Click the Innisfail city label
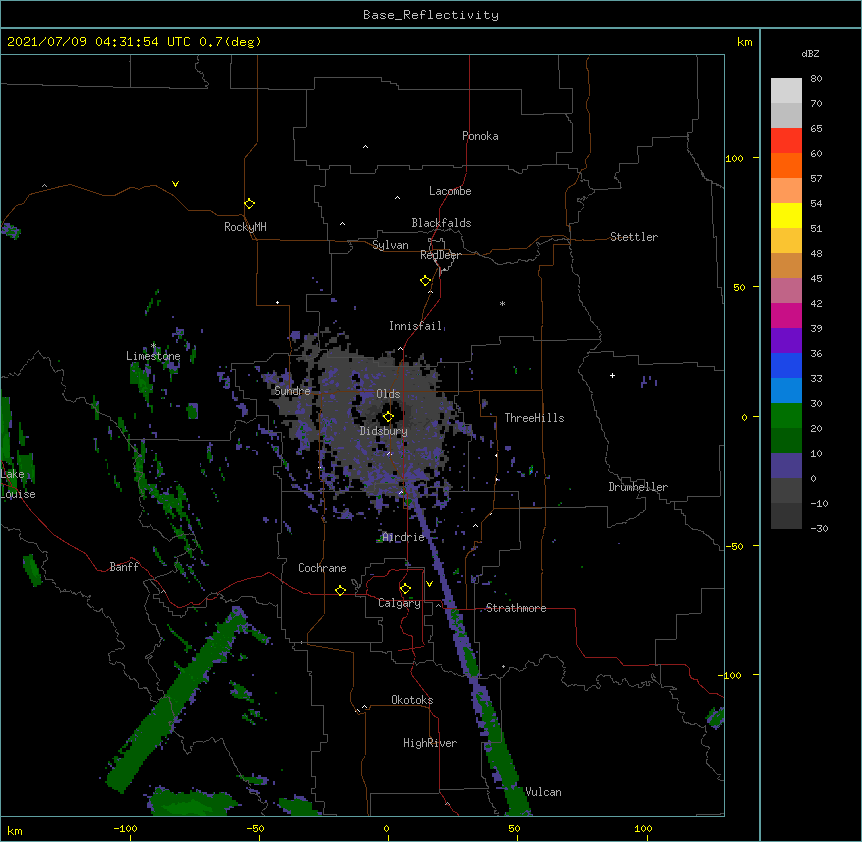The width and height of the screenshot is (862, 842). click(x=416, y=326)
